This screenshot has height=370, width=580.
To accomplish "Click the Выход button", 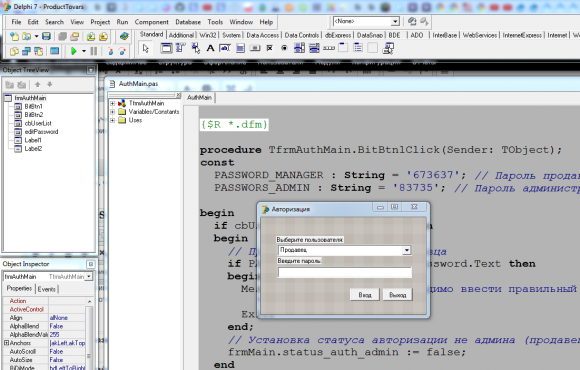I will [398, 295].
